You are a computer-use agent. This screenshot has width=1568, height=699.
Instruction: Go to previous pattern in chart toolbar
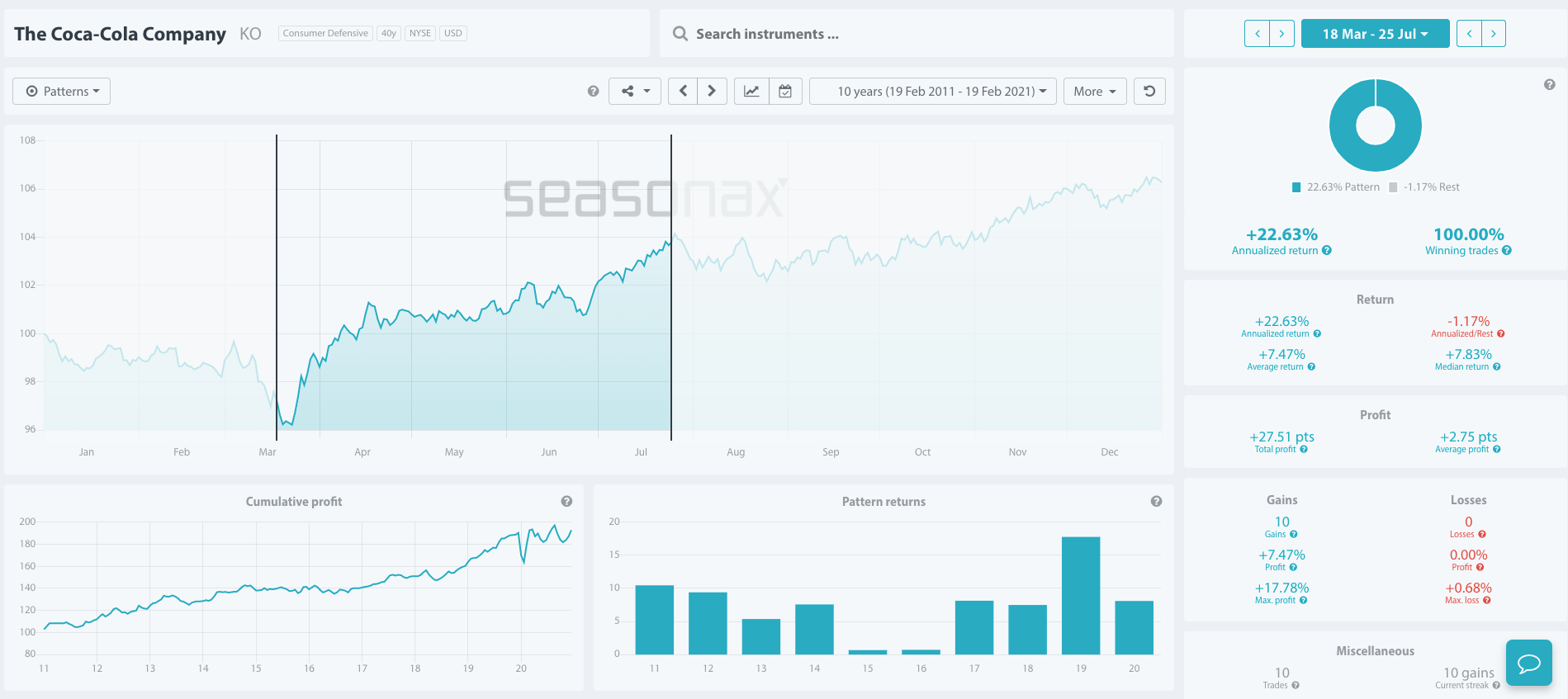pos(683,92)
